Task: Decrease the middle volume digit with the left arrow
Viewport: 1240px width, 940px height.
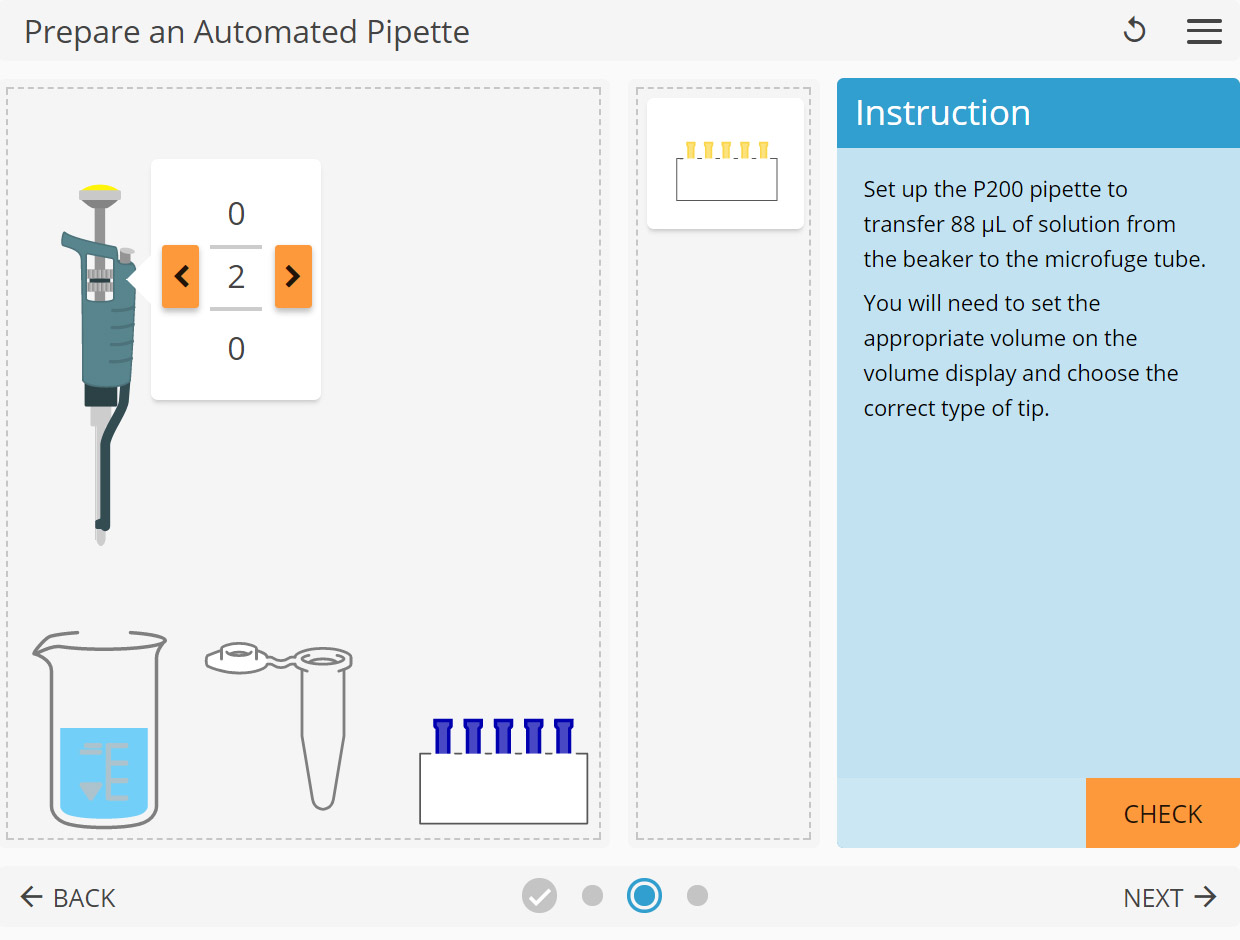Action: point(180,277)
